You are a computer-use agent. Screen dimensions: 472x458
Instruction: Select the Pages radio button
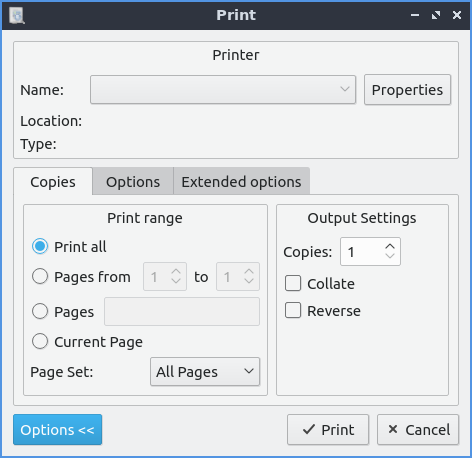pos(40,311)
